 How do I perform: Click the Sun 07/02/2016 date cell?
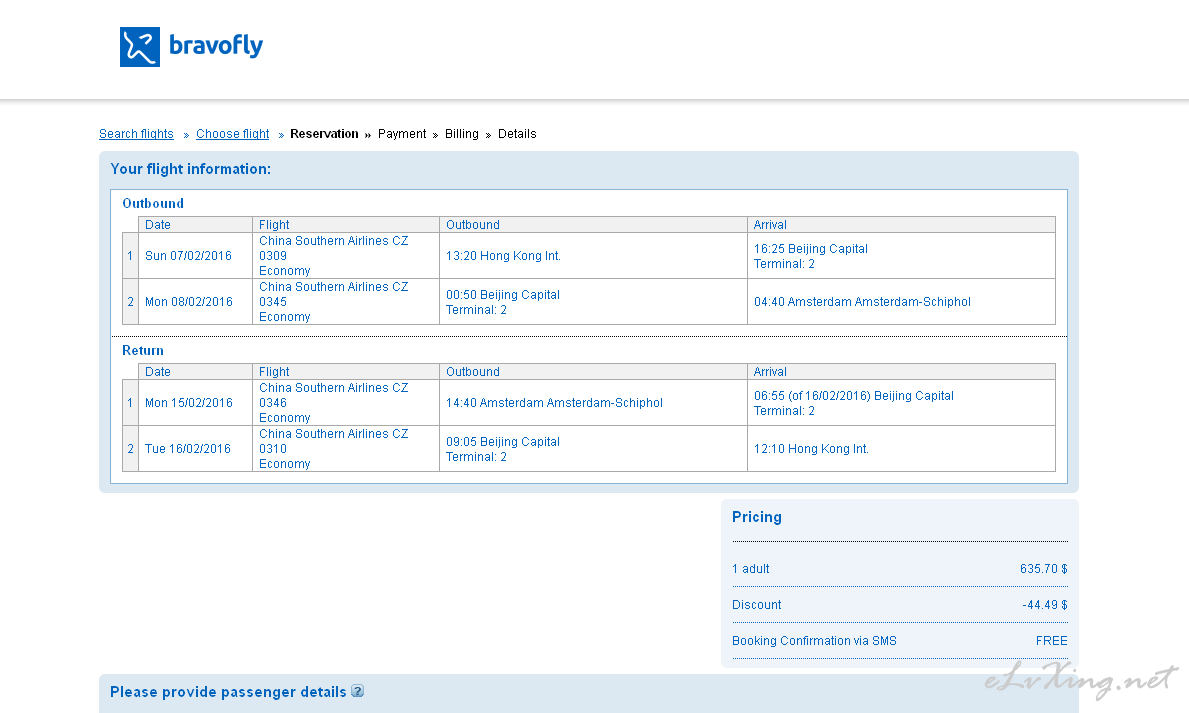coord(188,256)
